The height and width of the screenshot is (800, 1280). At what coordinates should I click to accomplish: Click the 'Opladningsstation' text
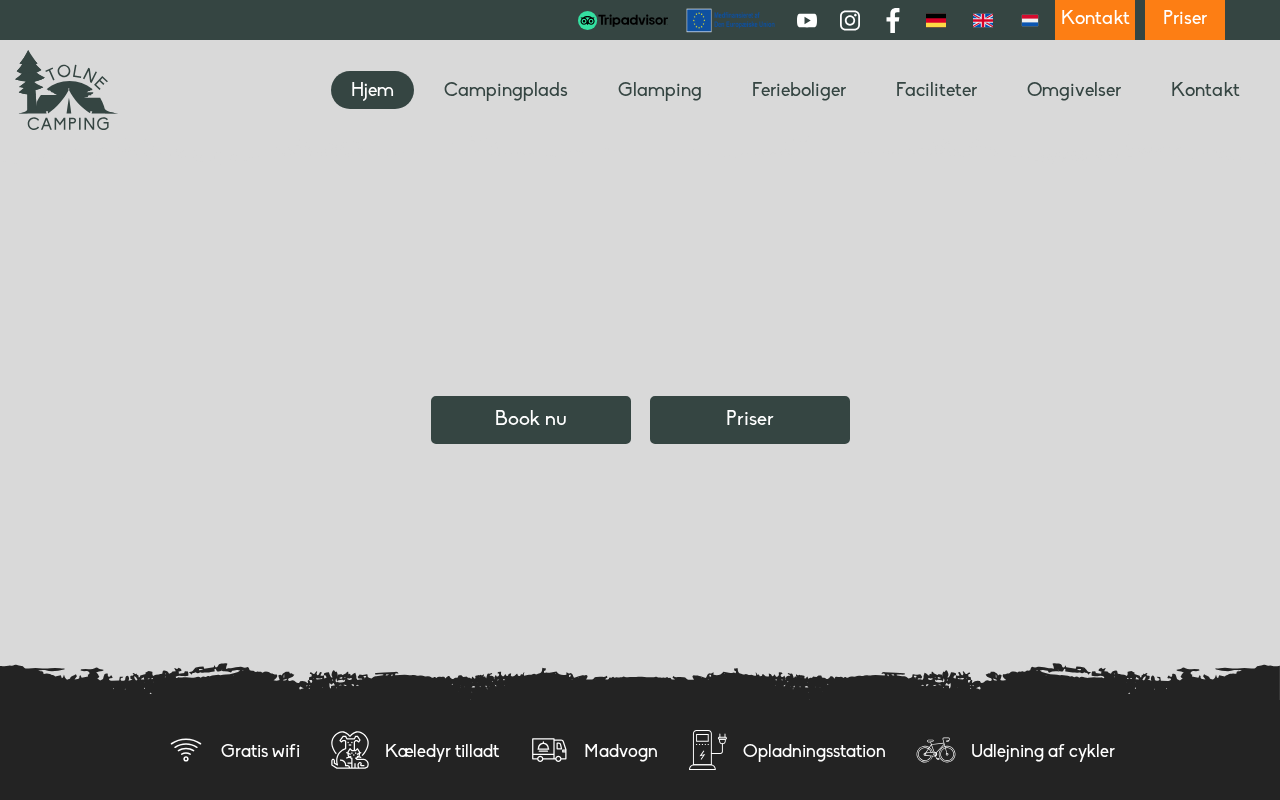814,751
